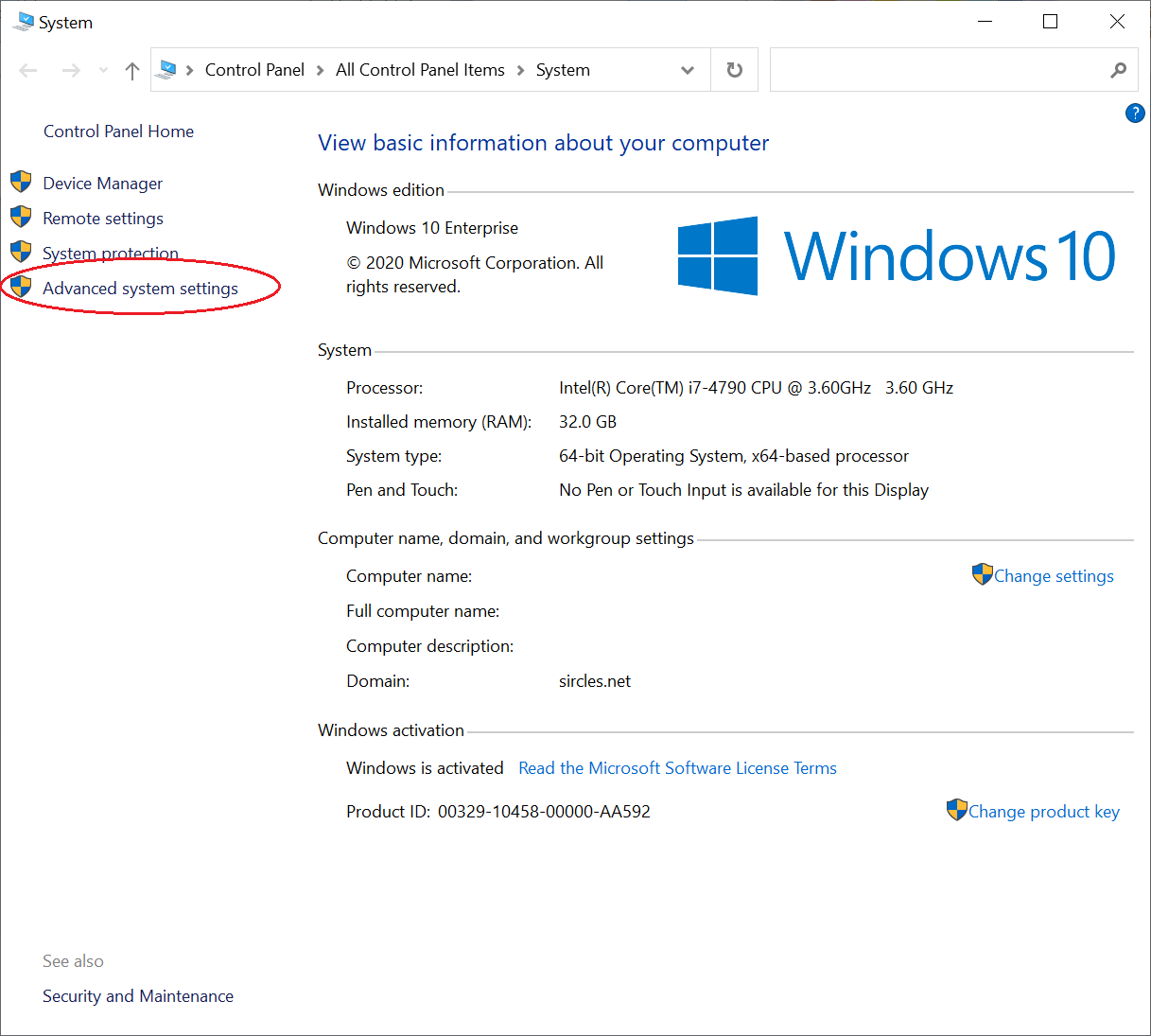Click the domain value sircles.net
Viewport: 1151px width, 1036px height.
595,681
